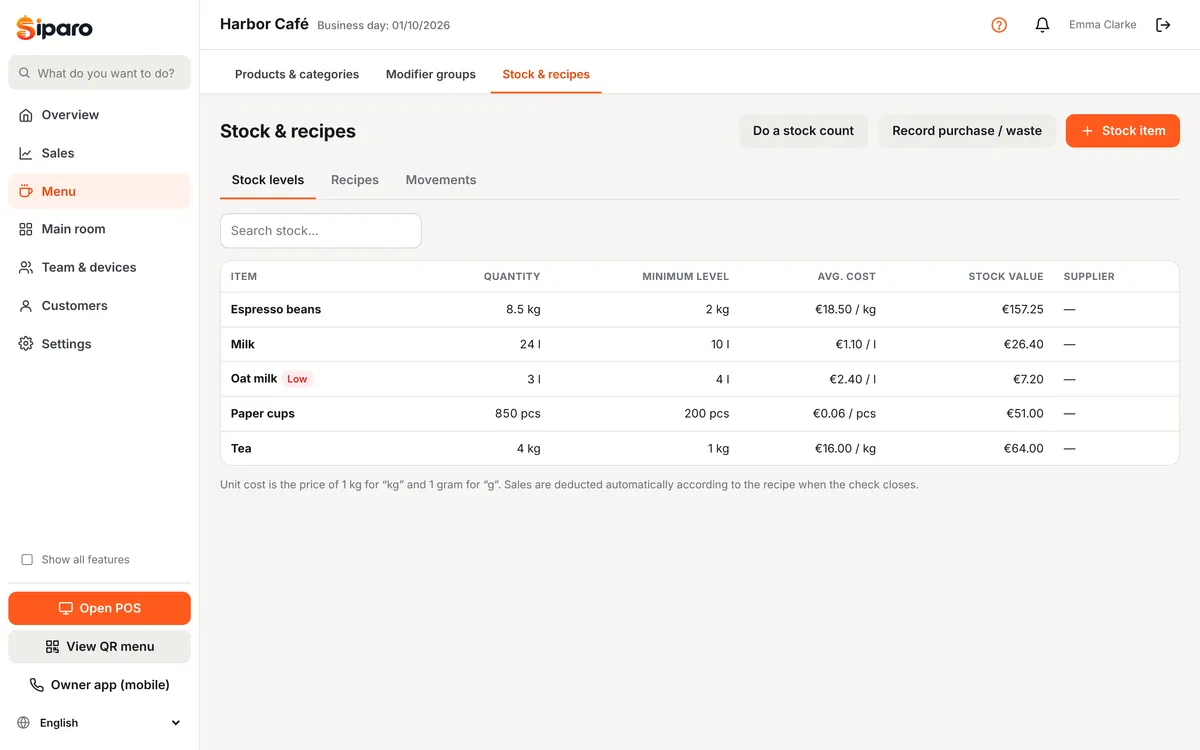This screenshot has width=1200, height=750.
Task: Switch to Products & categories tab
Action: pos(297,74)
